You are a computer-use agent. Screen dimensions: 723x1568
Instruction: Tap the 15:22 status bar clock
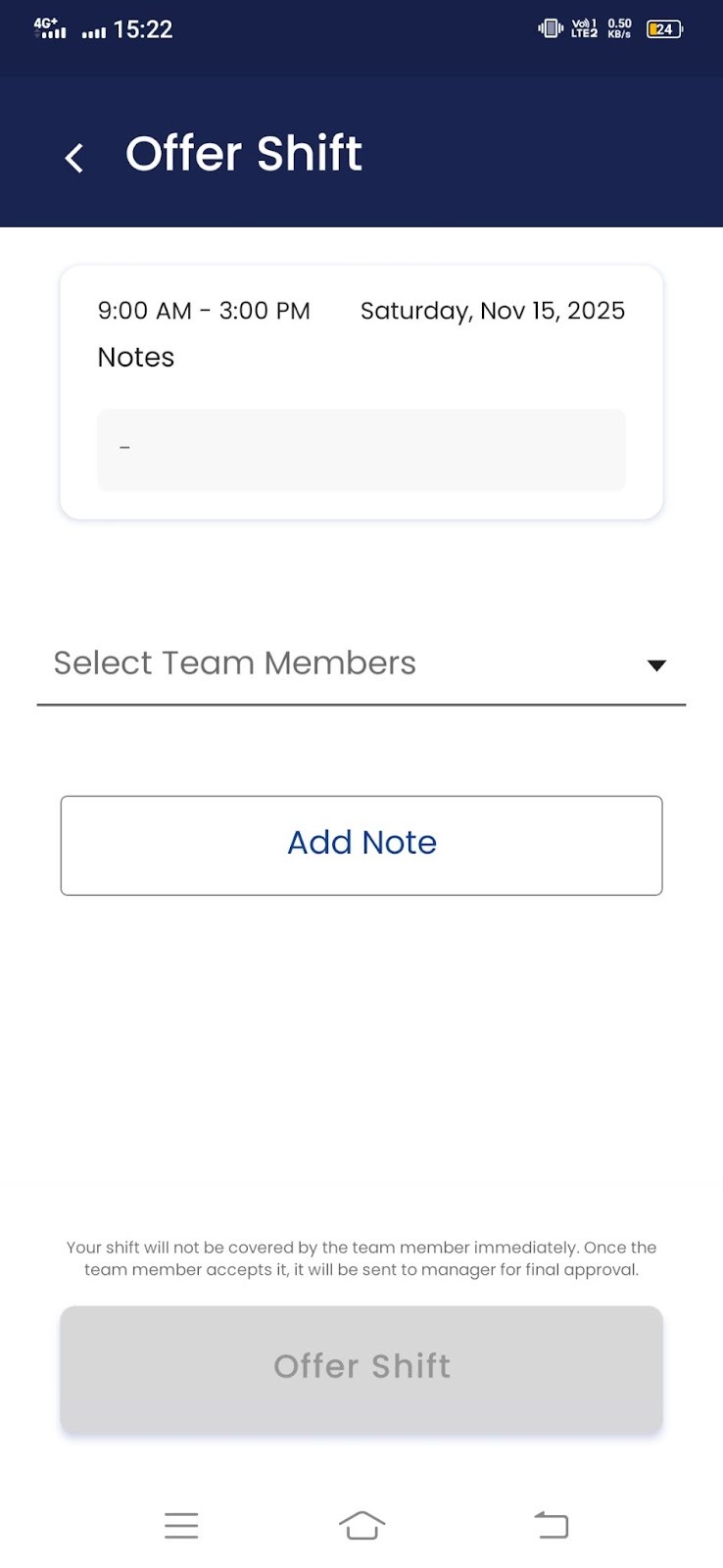coord(143,29)
